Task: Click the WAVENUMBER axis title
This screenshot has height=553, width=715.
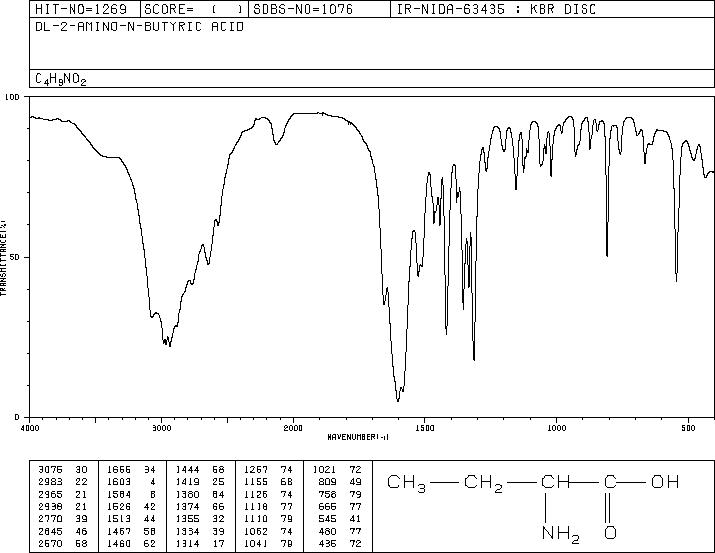Action: pos(358,437)
